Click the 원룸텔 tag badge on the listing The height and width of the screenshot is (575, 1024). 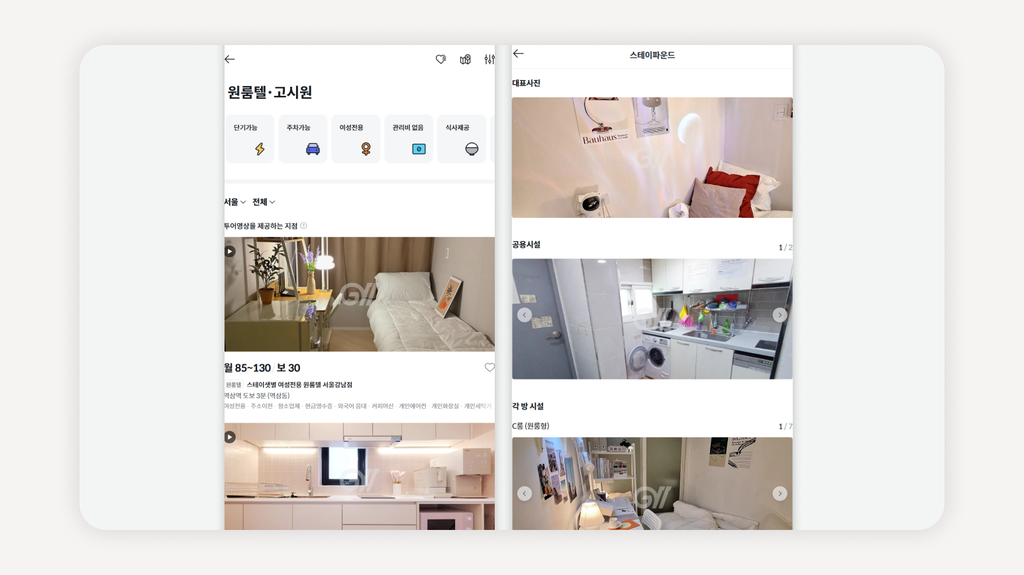tap(234, 385)
